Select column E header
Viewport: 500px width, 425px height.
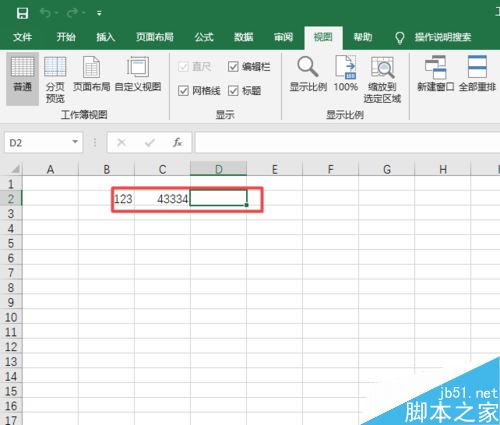pyautogui.click(x=275, y=169)
